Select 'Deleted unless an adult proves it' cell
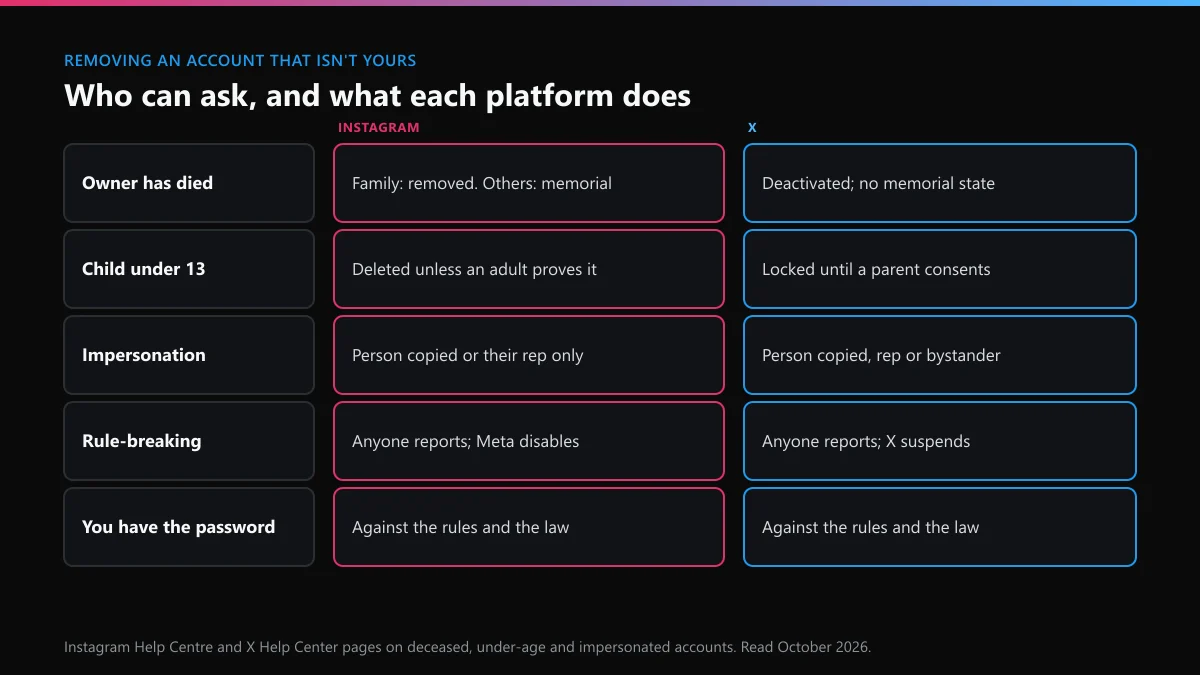Screen dimensions: 1200x675 [529, 269]
